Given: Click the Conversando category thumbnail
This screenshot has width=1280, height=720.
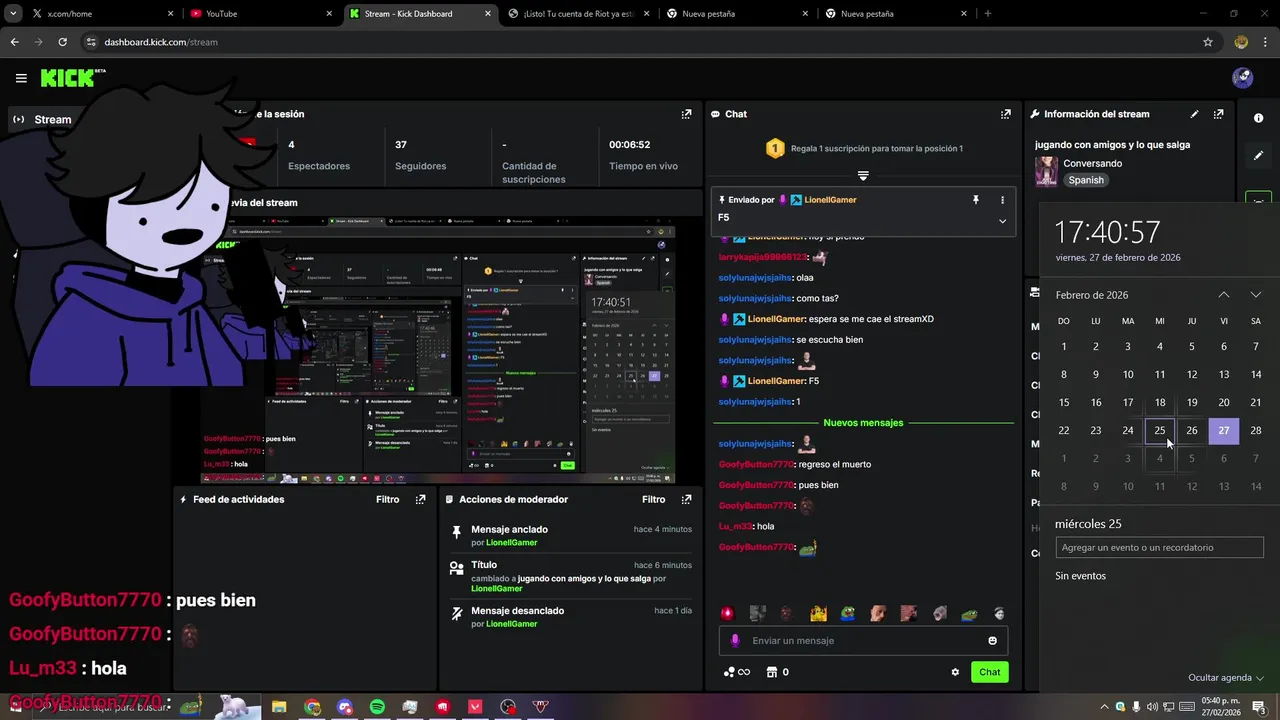Looking at the screenshot, I should [1046, 171].
